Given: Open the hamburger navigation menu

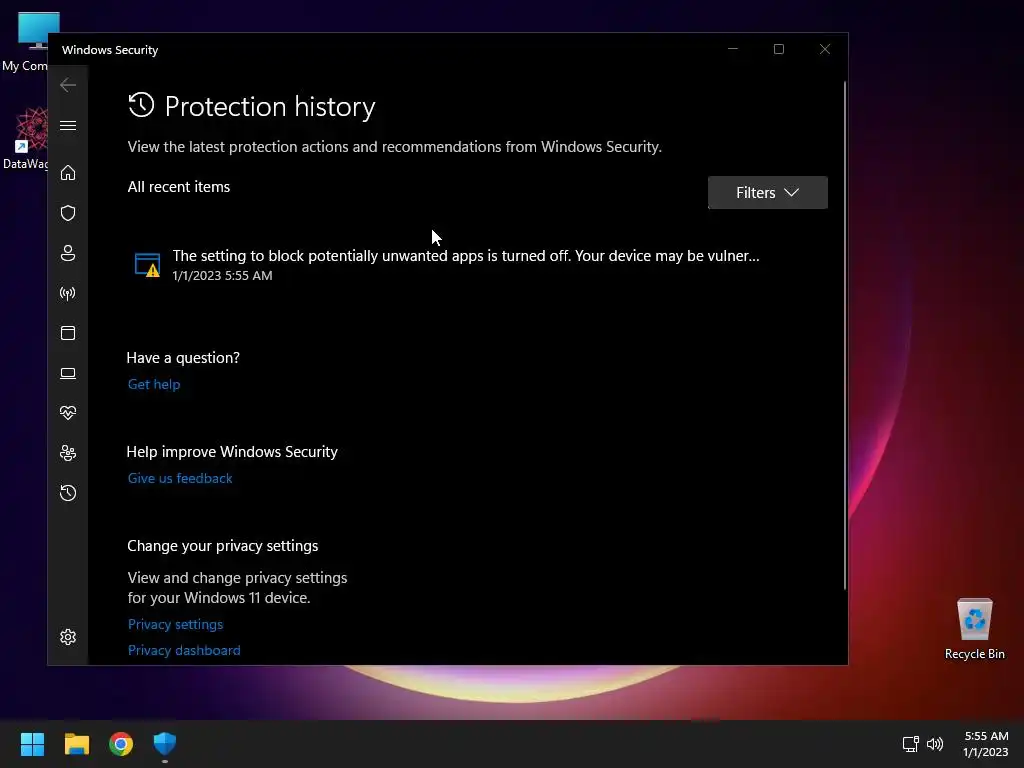Looking at the screenshot, I should 68,125.
